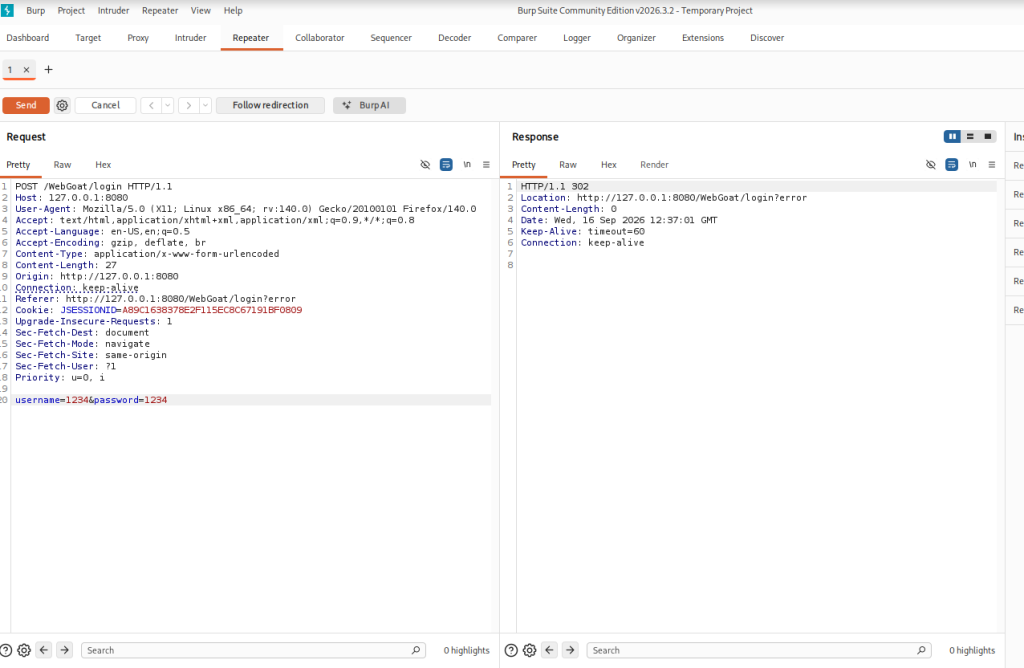Open Request search help icon
Screen dimensions: 1024x668
coord(6,650)
